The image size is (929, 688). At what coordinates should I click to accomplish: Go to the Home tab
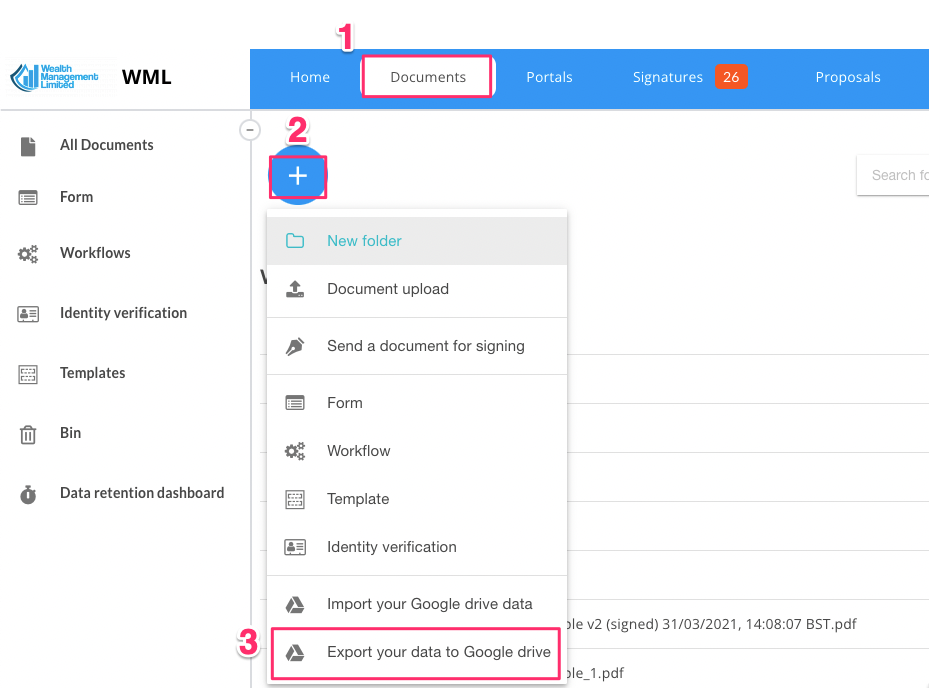click(x=310, y=77)
